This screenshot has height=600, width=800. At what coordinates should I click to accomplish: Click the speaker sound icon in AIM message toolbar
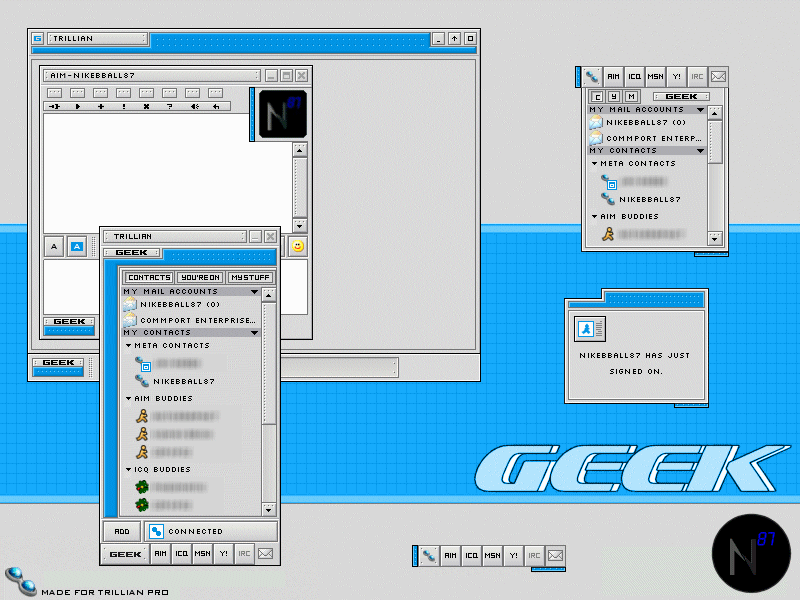[x=194, y=107]
